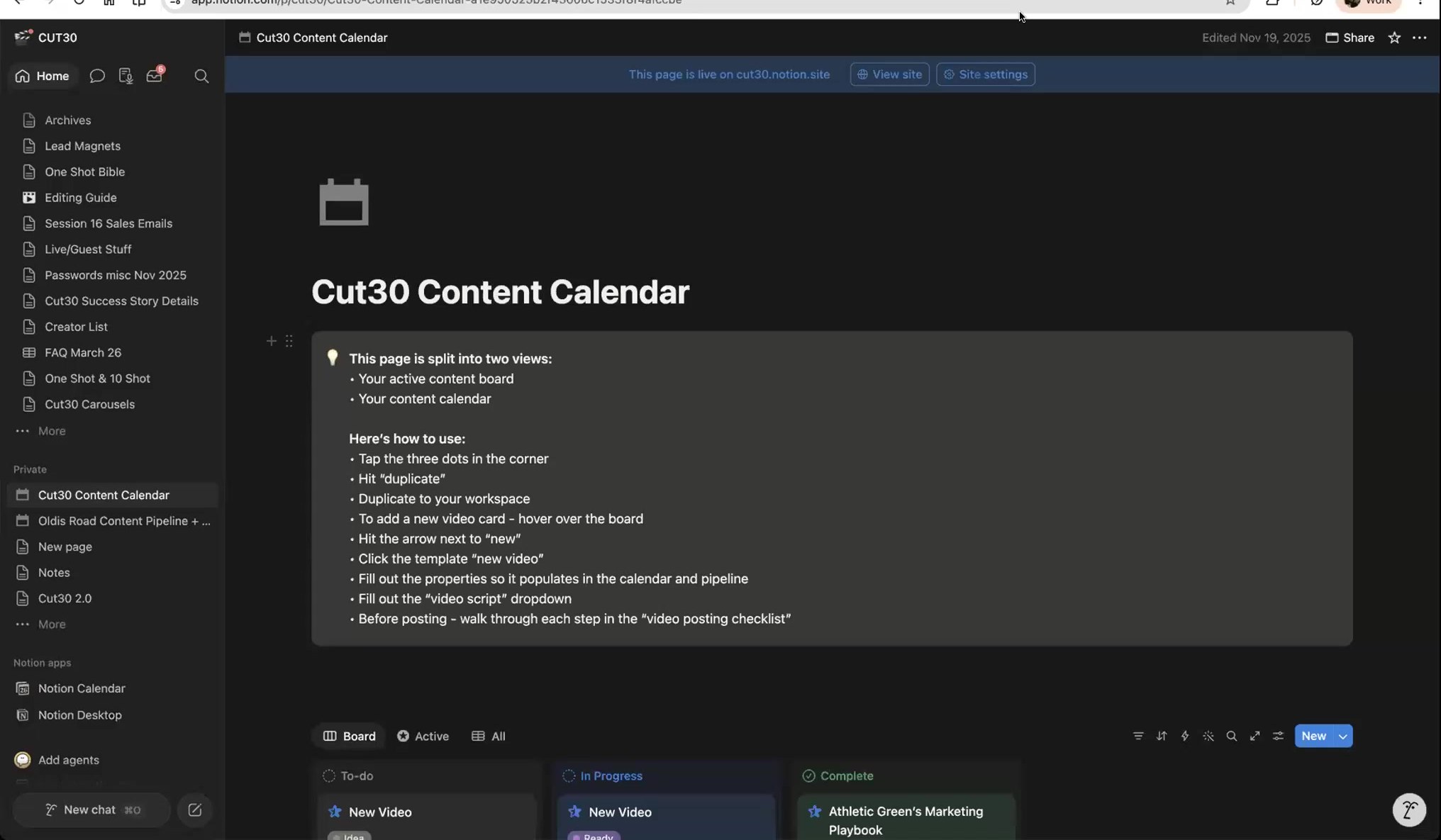The width and height of the screenshot is (1441, 840).
Task: Open the database in full page
Action: (1255, 736)
